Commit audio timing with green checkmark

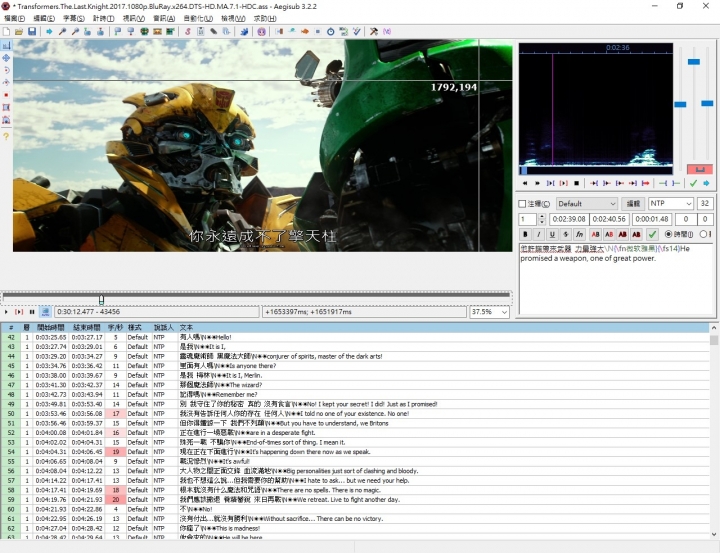(693, 183)
